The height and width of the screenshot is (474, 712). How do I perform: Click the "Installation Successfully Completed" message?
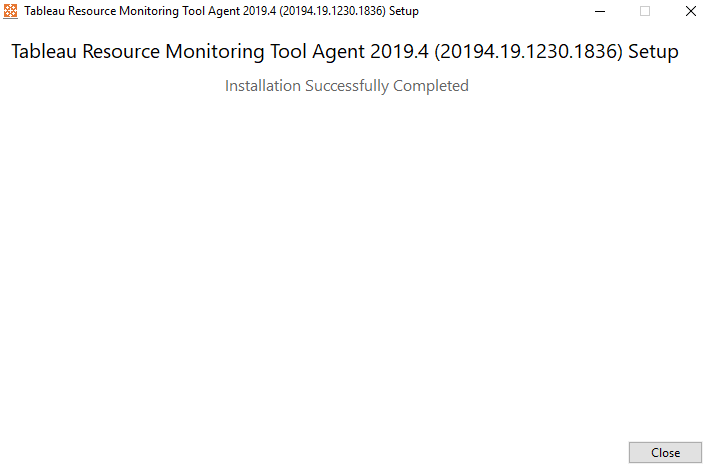coord(347,86)
